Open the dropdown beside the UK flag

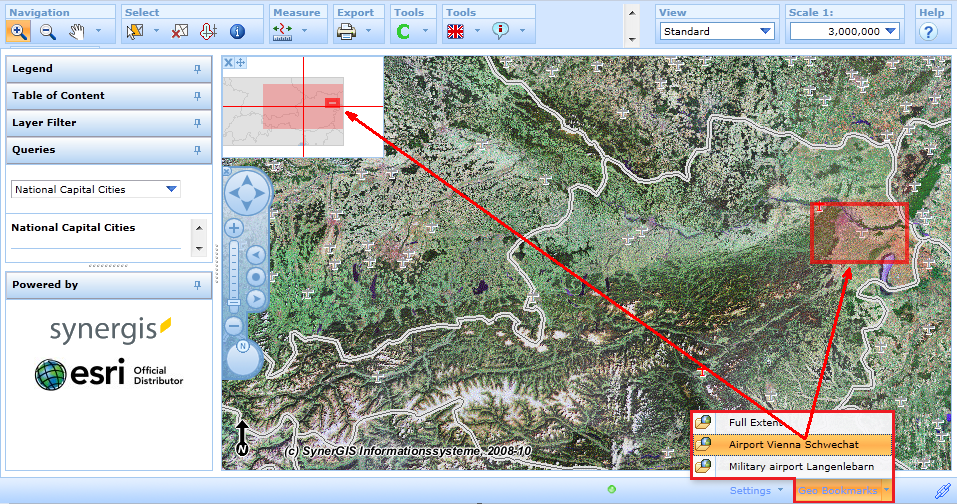pyautogui.click(x=477, y=31)
